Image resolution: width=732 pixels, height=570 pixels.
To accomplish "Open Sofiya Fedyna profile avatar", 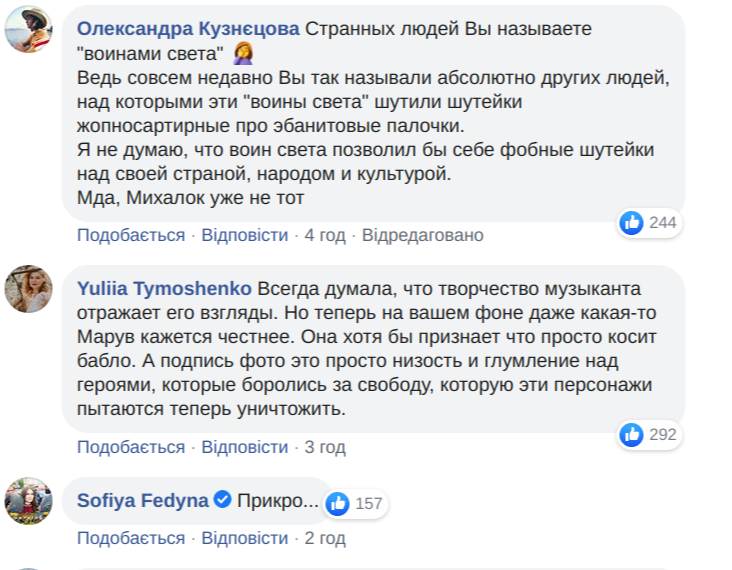I will (x=29, y=501).
